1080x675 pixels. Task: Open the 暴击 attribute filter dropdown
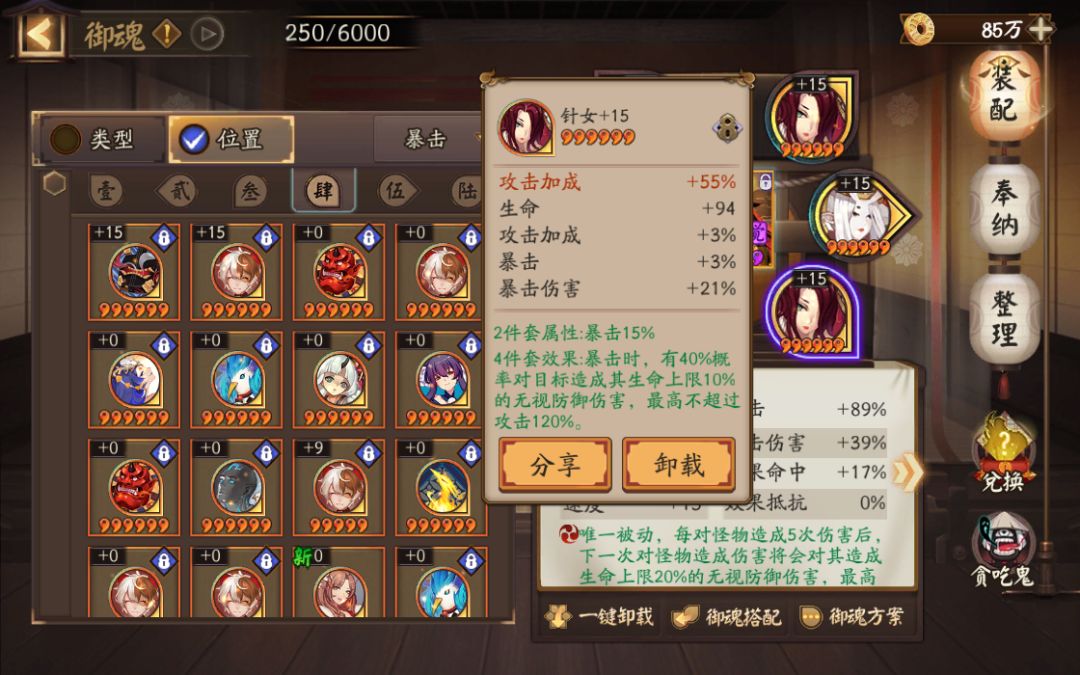pyautogui.click(x=428, y=139)
